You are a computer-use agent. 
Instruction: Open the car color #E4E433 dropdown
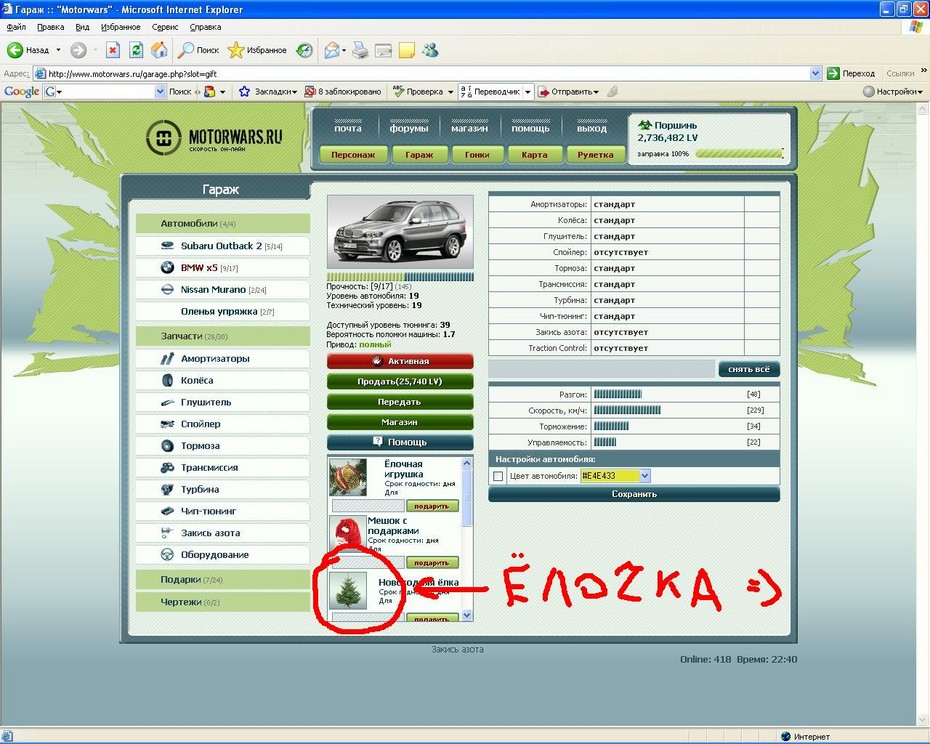(x=645, y=476)
